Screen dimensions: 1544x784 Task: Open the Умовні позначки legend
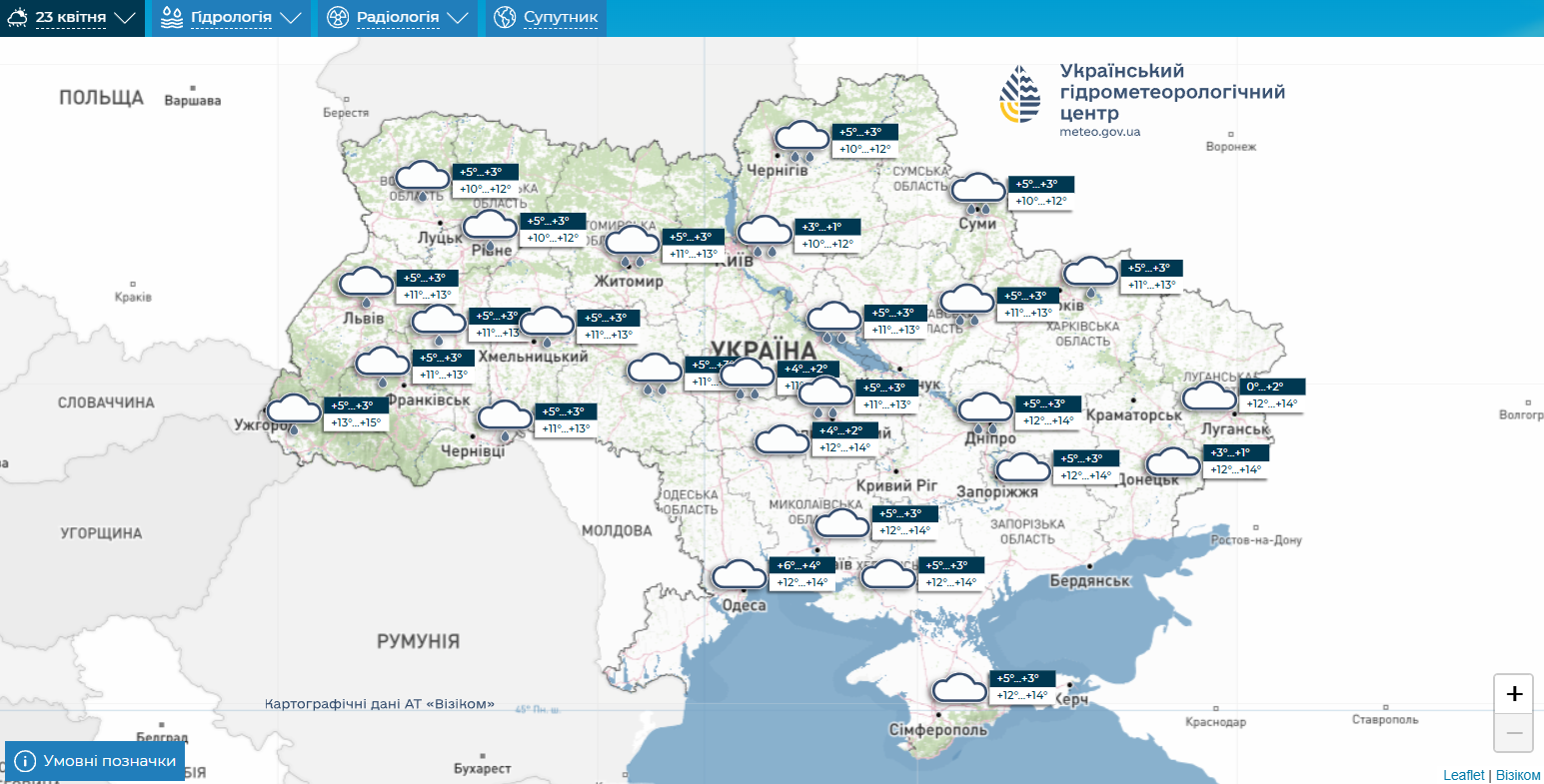92,760
